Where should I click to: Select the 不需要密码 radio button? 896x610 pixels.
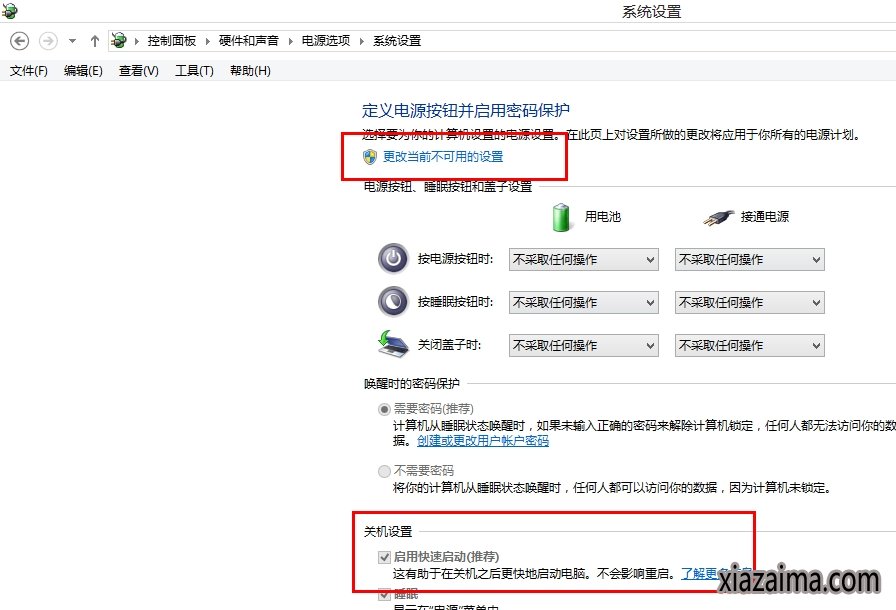385,471
